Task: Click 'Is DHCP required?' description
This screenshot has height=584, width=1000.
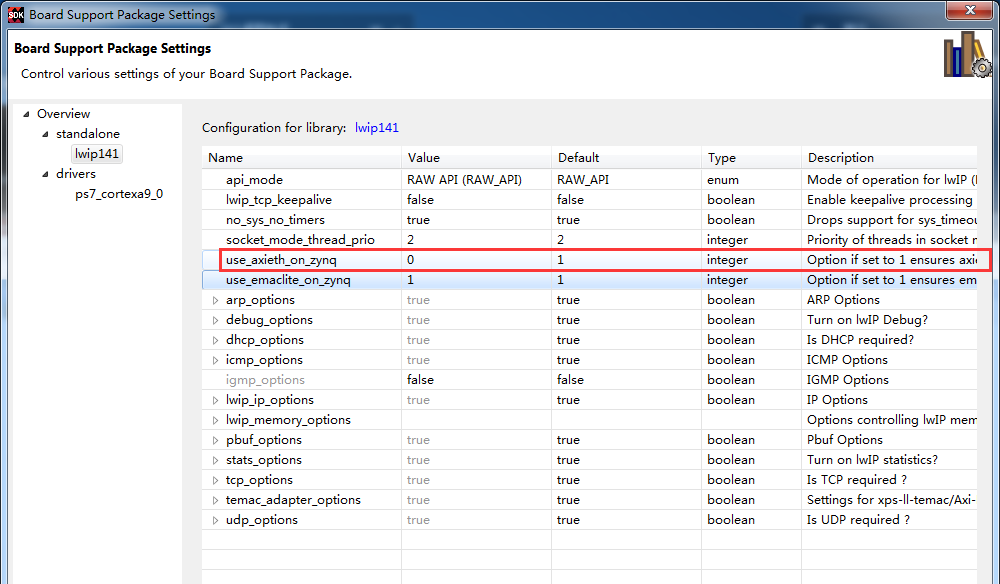Action: pyautogui.click(x=860, y=340)
